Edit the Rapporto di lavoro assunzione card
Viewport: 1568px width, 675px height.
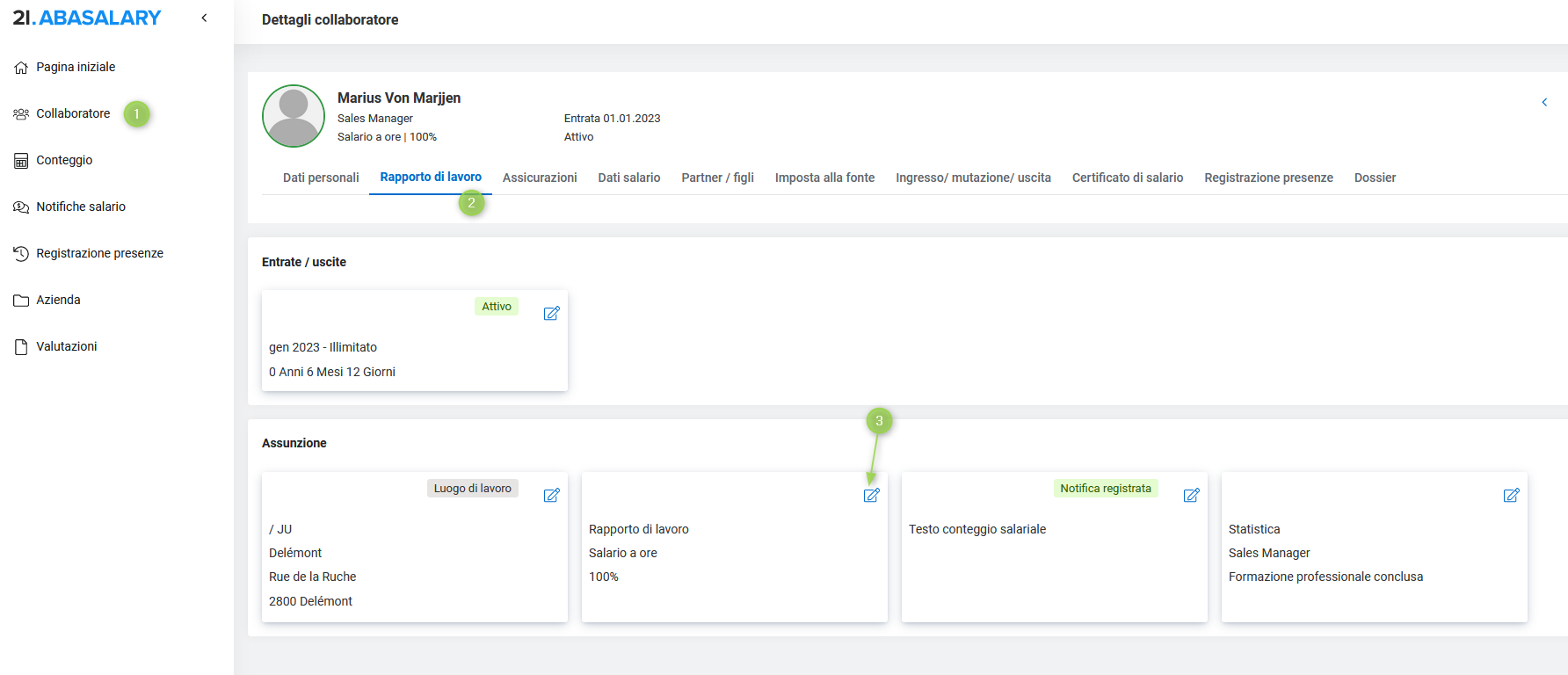[871, 496]
